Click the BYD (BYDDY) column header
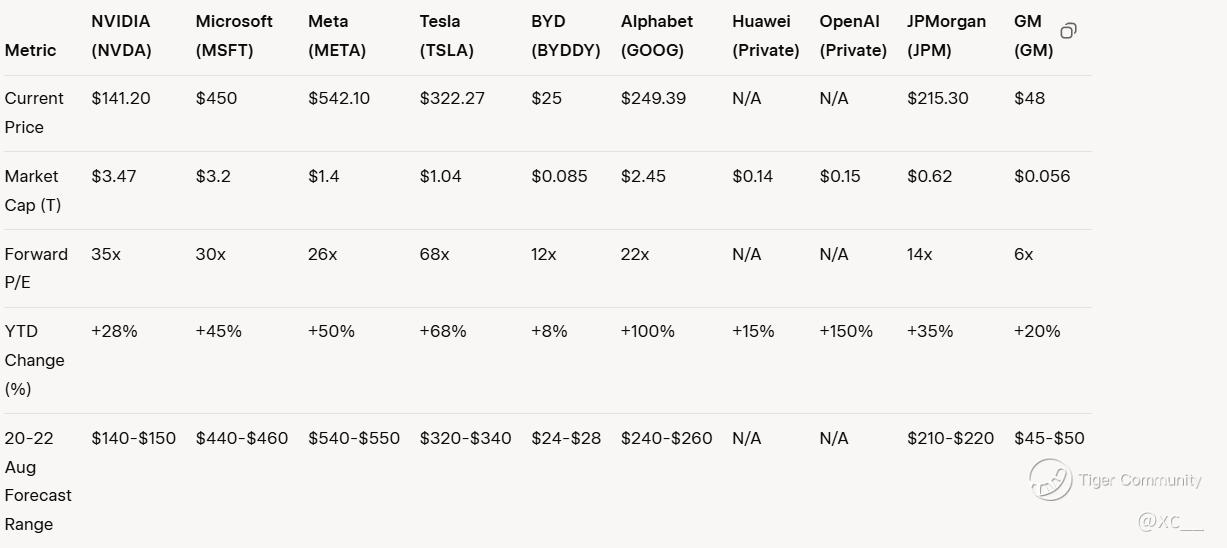The image size is (1227, 548). point(565,36)
